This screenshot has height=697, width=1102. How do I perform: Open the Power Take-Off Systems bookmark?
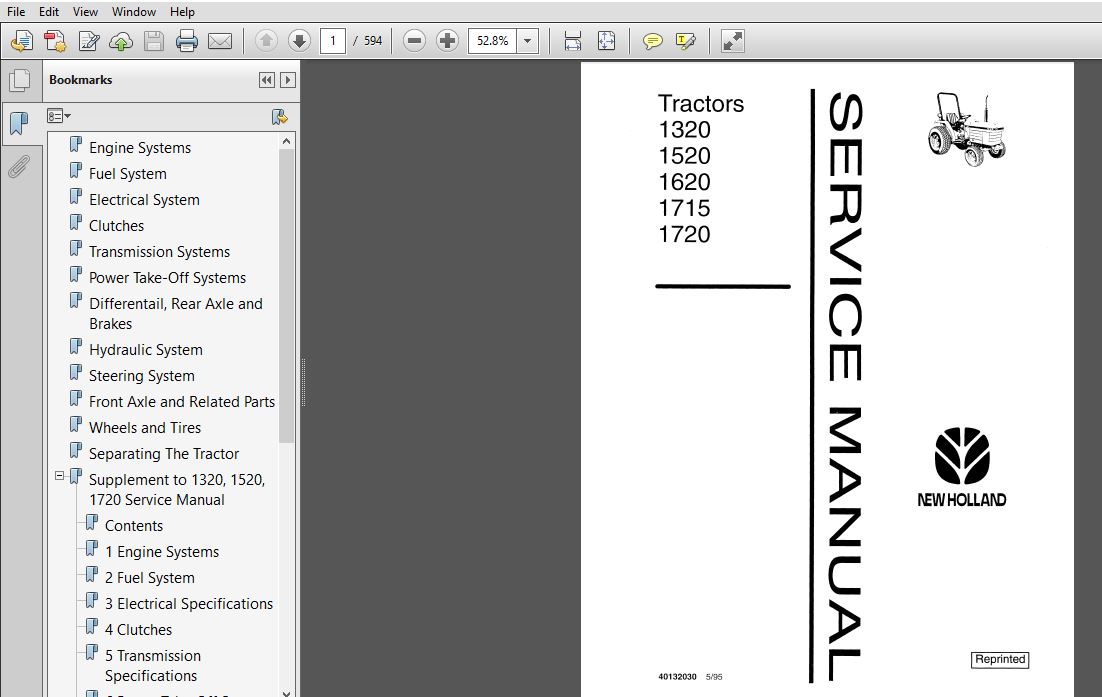point(167,278)
